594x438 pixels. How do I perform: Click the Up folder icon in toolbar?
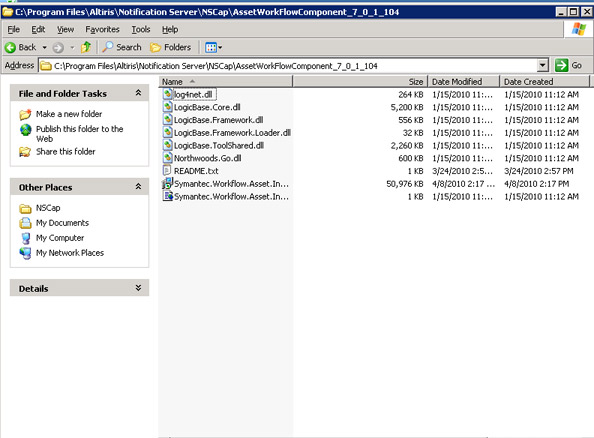(86, 47)
